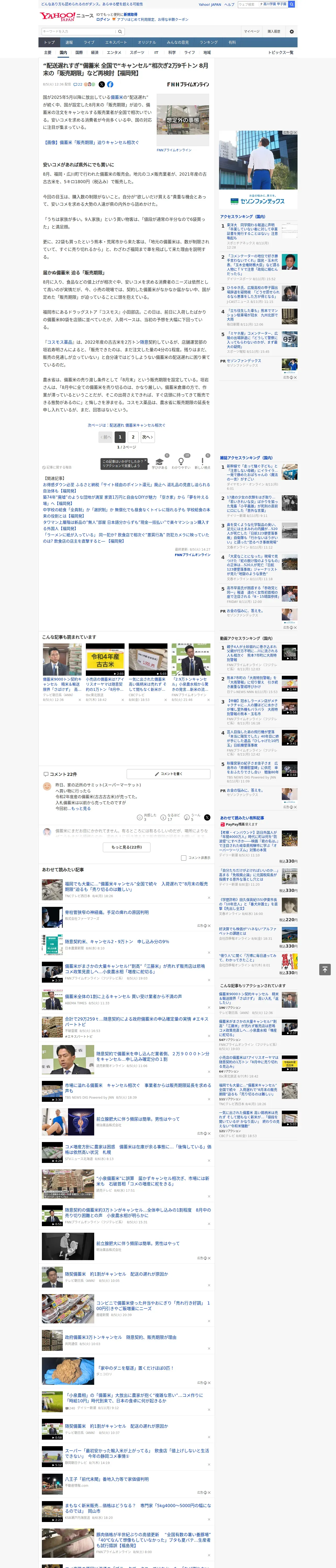This screenshot has width=336, height=1568.
Task: Open the article comment count icon (22)
Action: pos(78,85)
